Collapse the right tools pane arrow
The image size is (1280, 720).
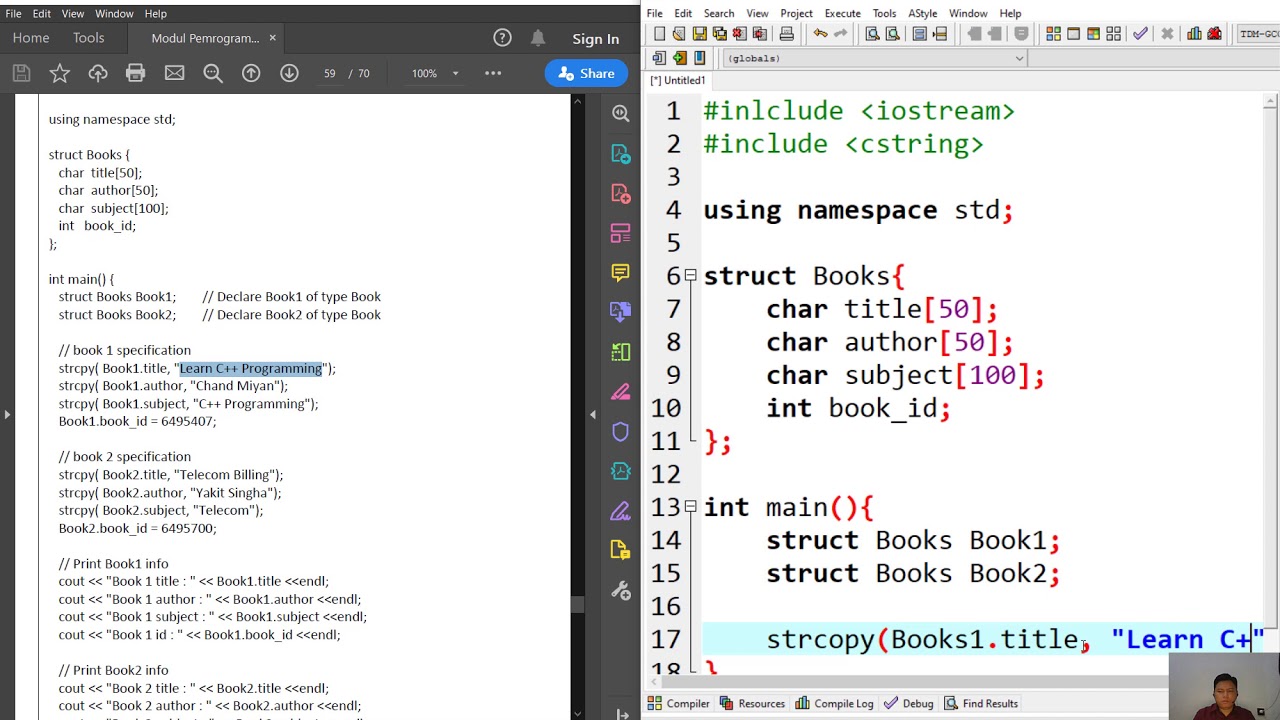click(592, 414)
